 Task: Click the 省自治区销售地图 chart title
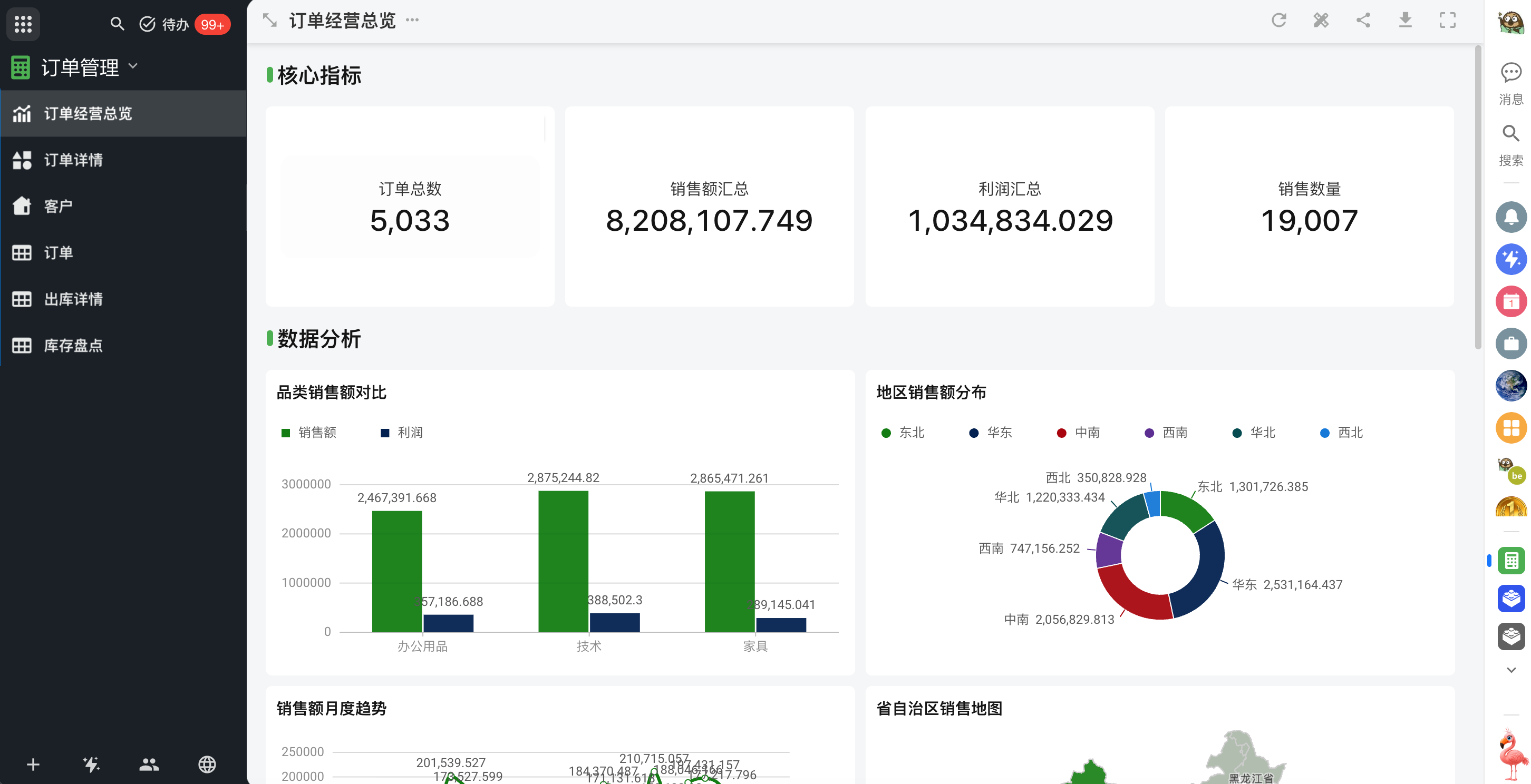939,709
